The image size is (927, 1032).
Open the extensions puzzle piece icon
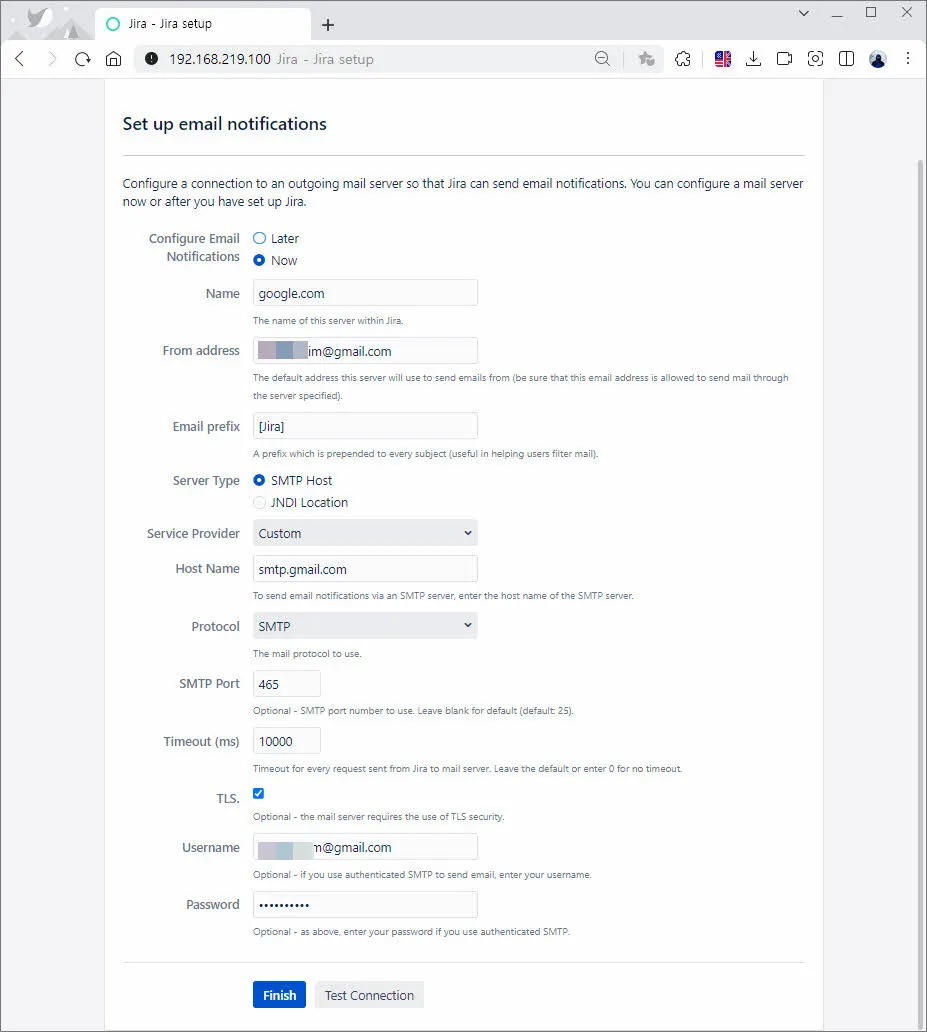point(683,59)
